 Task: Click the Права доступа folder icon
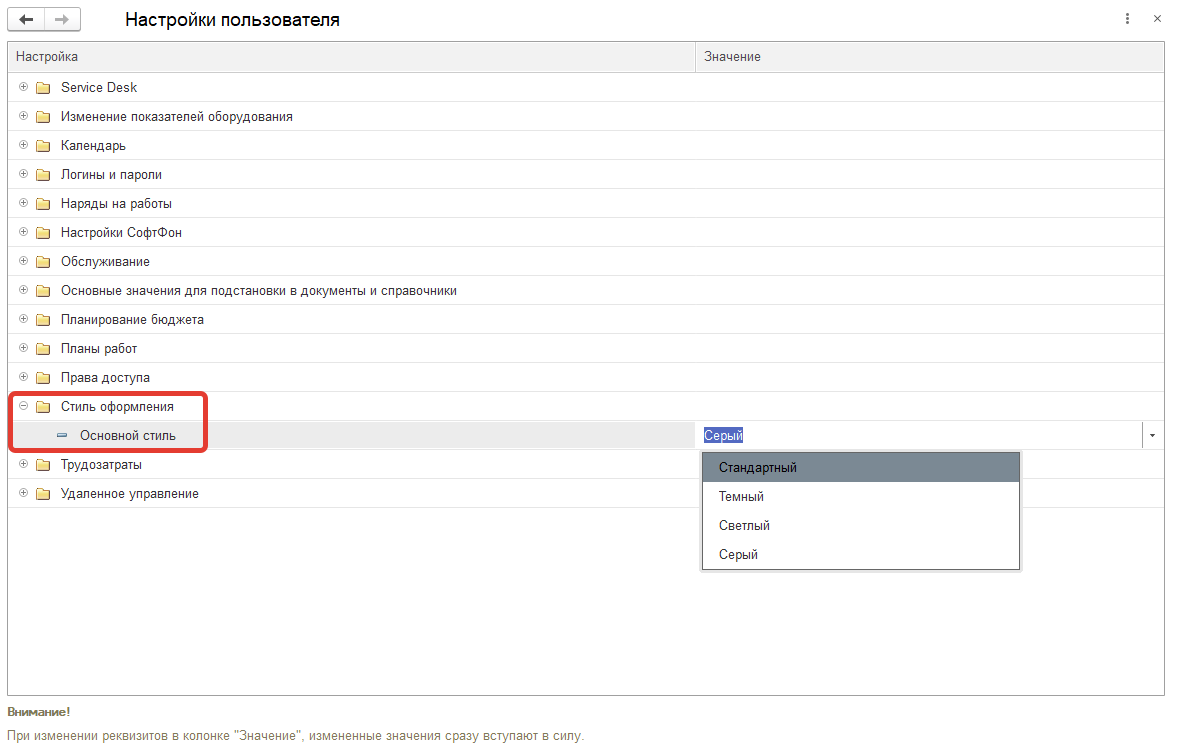coord(43,378)
